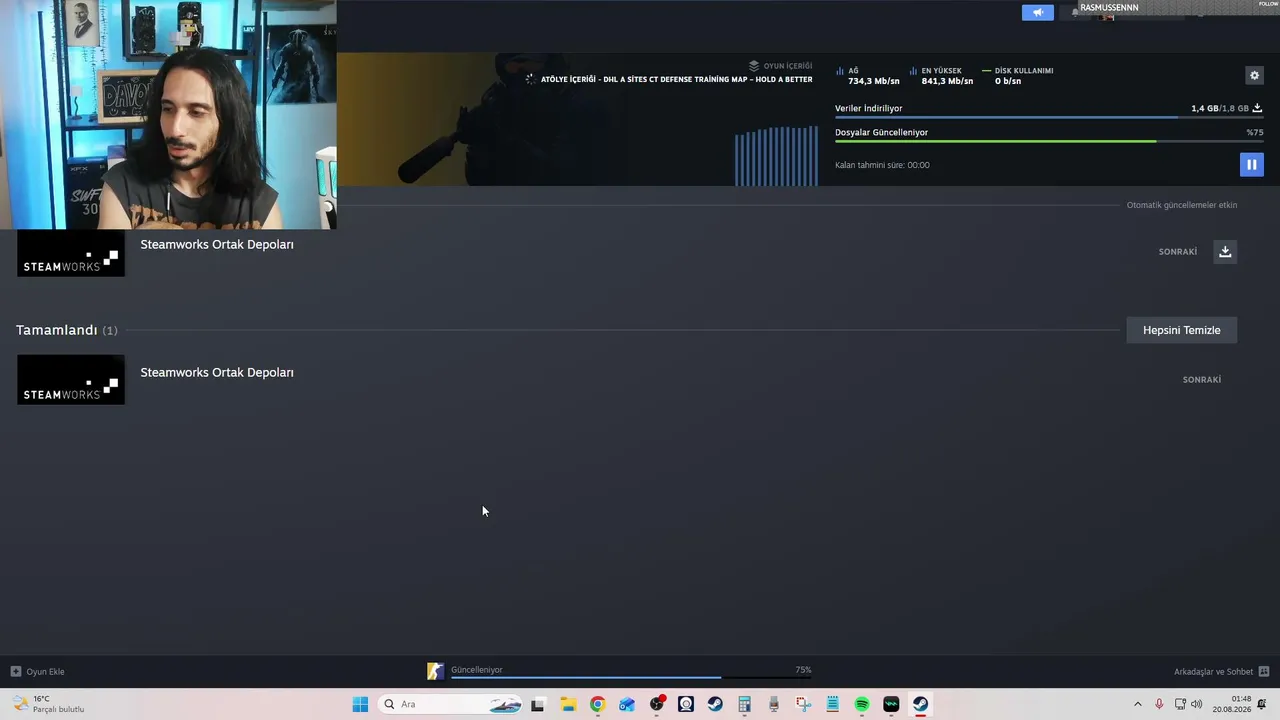Open Windows notification center bell

1262,704
